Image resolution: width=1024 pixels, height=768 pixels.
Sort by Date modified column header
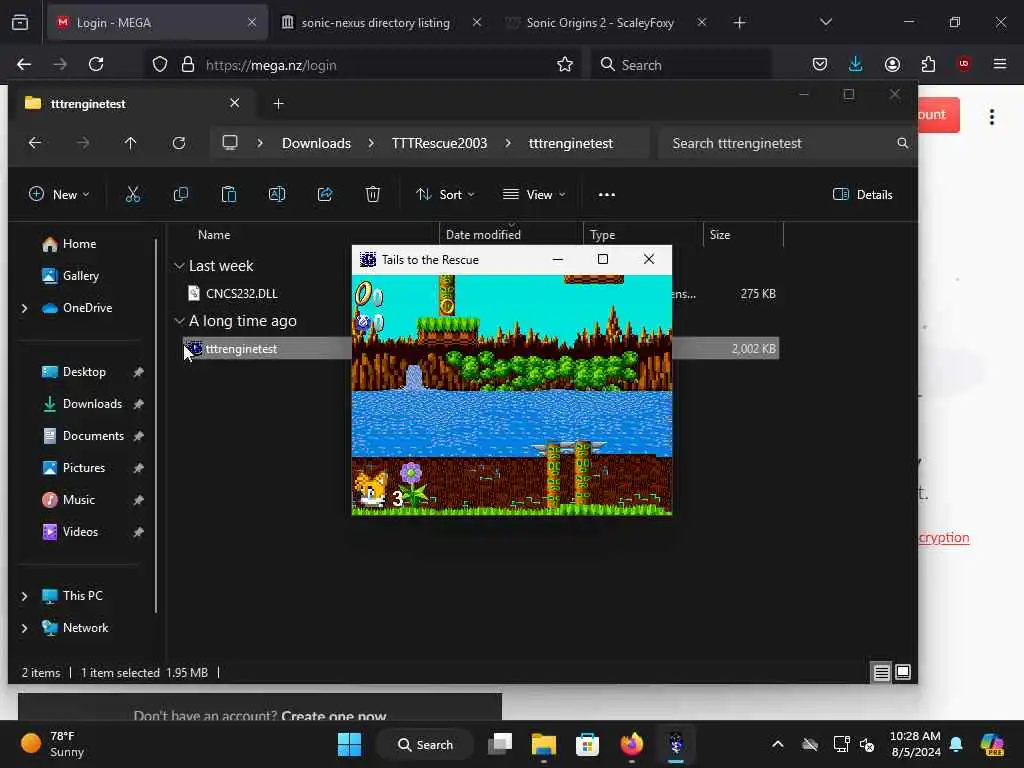click(511, 234)
